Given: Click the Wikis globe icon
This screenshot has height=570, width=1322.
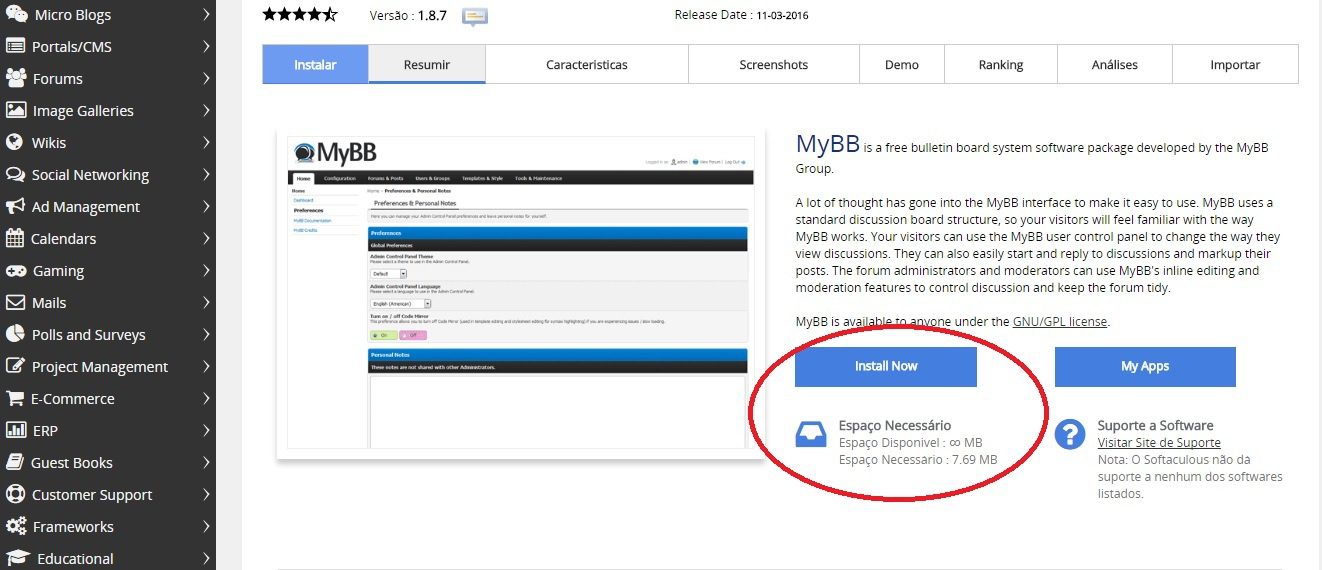Looking at the screenshot, I should point(15,142).
